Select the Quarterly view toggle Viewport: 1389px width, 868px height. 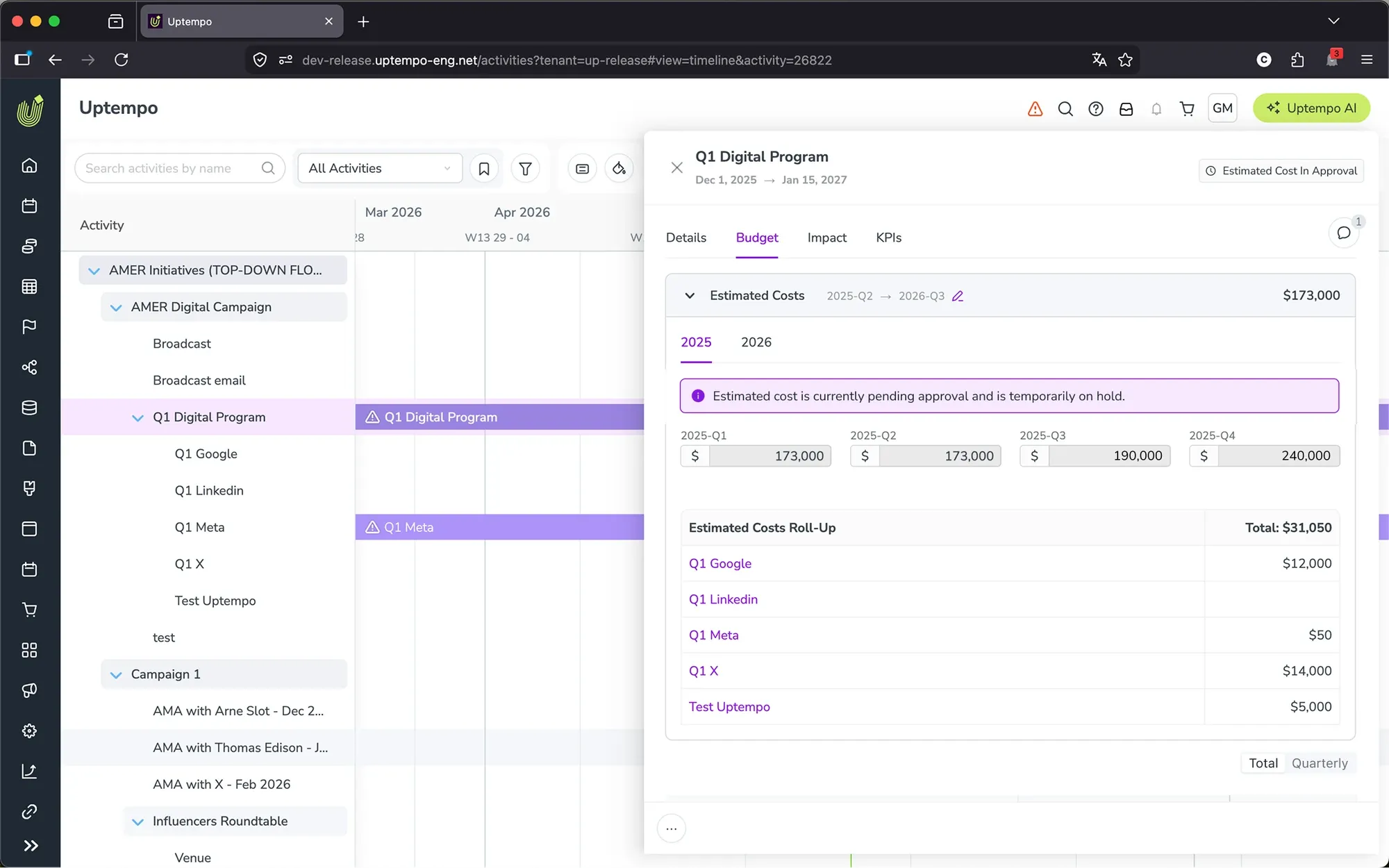coord(1320,763)
